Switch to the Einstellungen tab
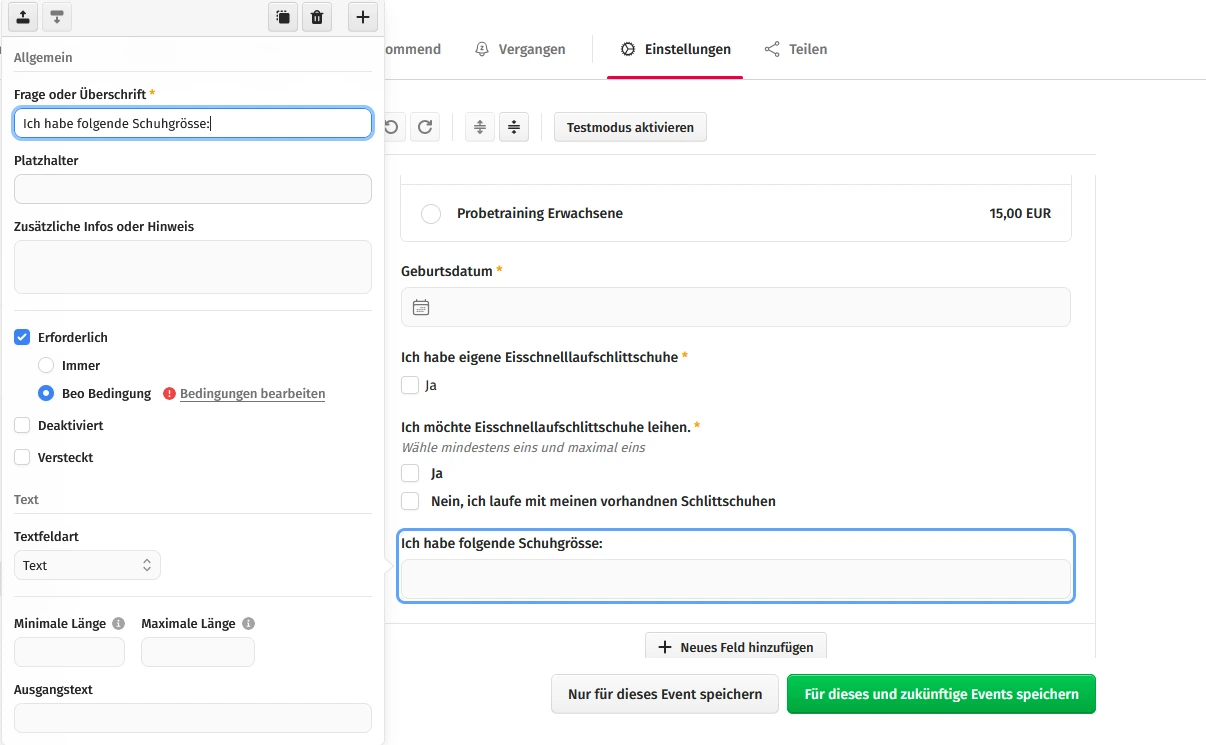This screenshot has height=745, width=1206. (x=675, y=49)
